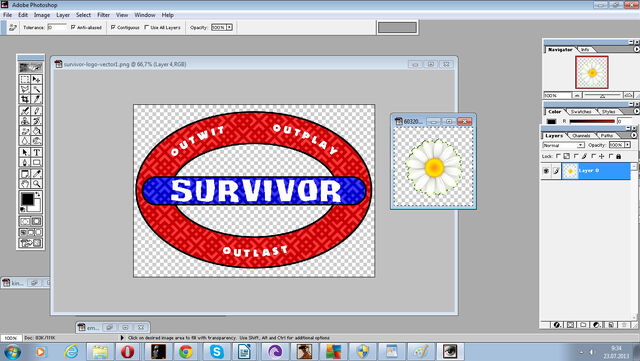Screen dimensions: 640x361
Task: Enable the Use All Layers checkbox
Action: tap(147, 27)
